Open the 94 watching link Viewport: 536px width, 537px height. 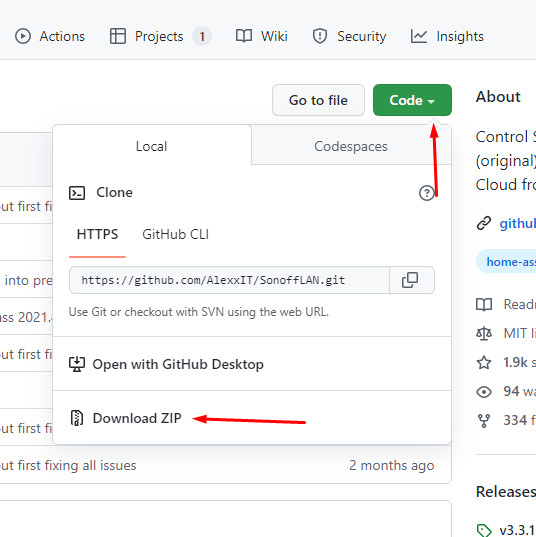click(520, 391)
